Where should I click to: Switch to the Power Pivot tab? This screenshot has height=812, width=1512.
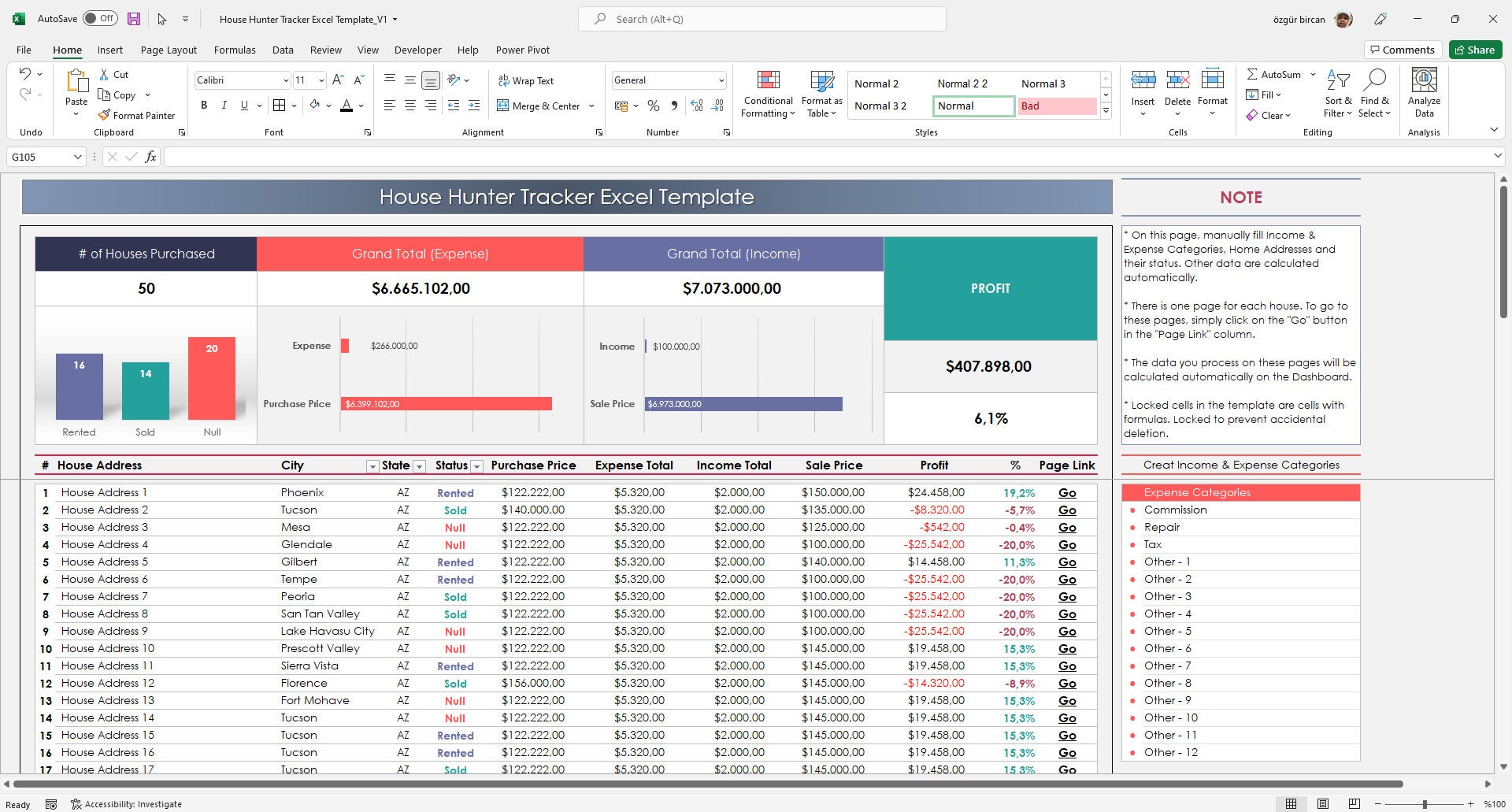tap(522, 50)
